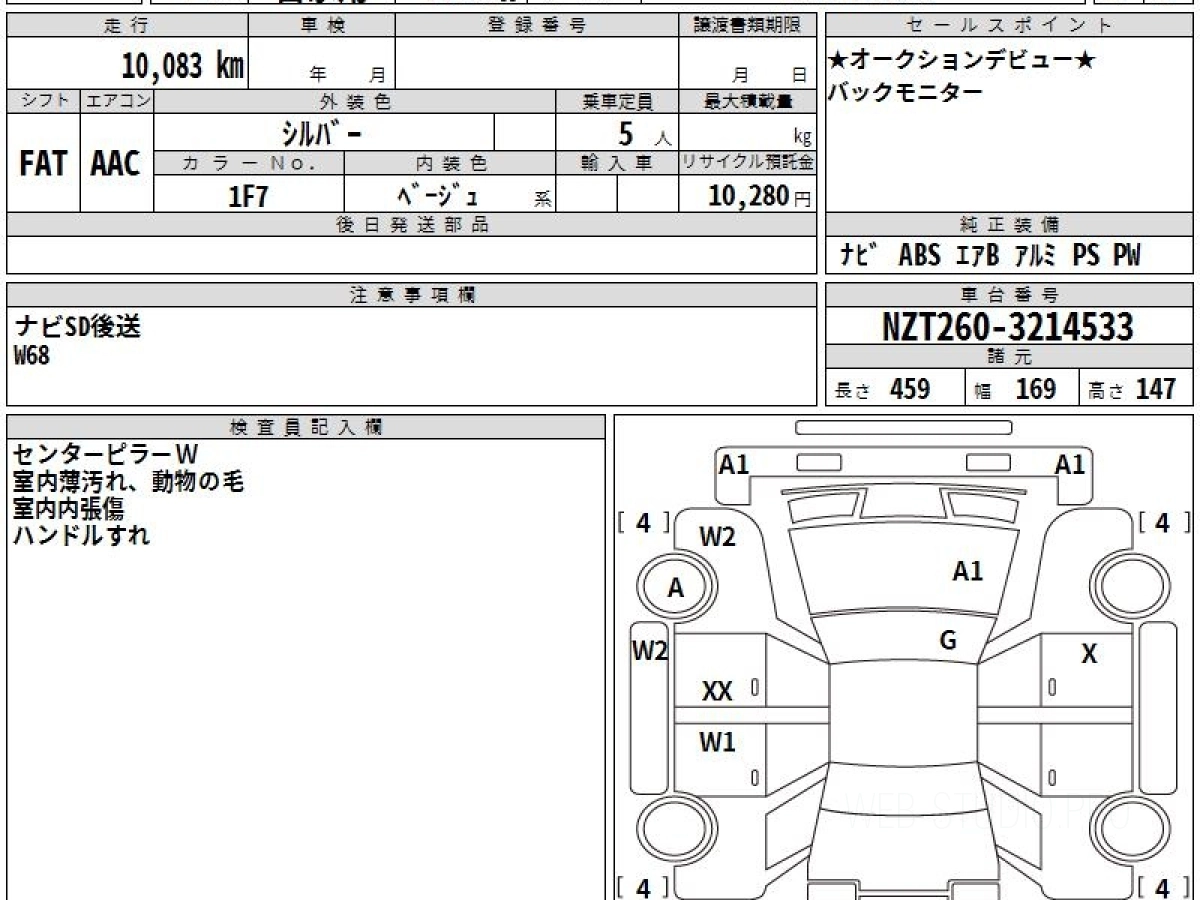Click the 車検 column header
The width and height of the screenshot is (1200, 900).
click(x=322, y=26)
